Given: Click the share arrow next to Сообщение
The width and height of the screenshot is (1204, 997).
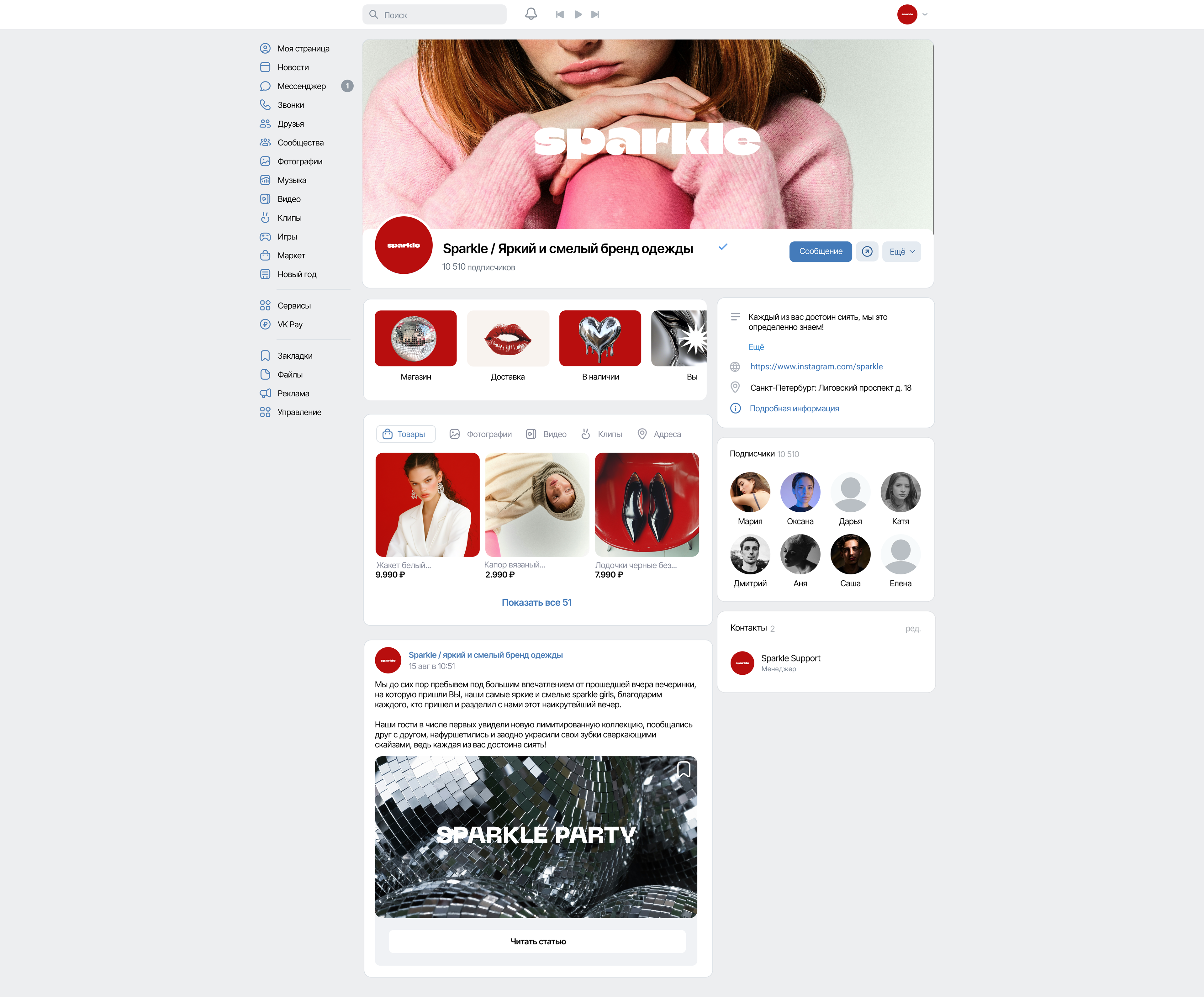Looking at the screenshot, I should [x=867, y=252].
